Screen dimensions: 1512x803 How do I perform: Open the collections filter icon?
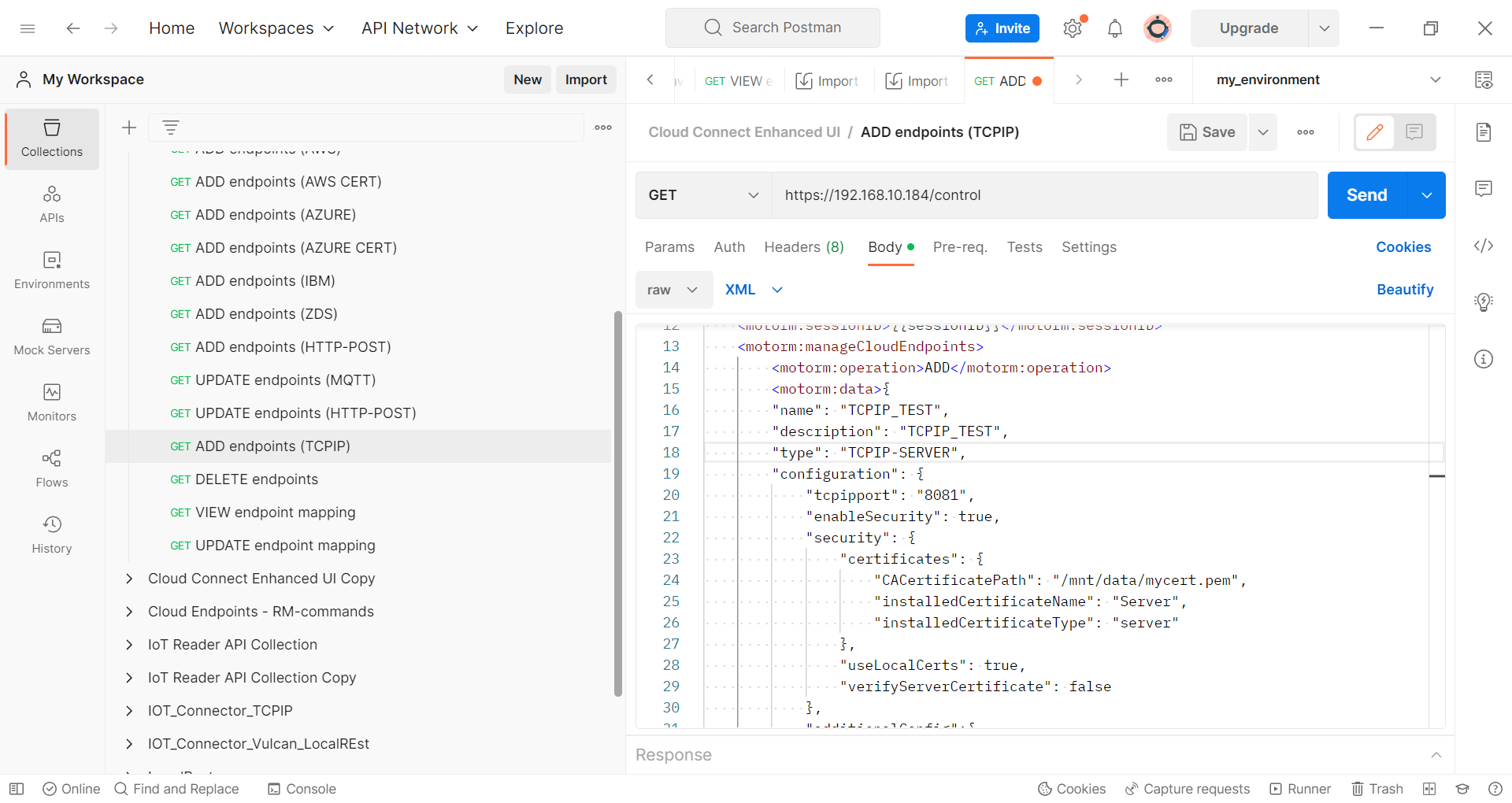pyautogui.click(x=171, y=128)
